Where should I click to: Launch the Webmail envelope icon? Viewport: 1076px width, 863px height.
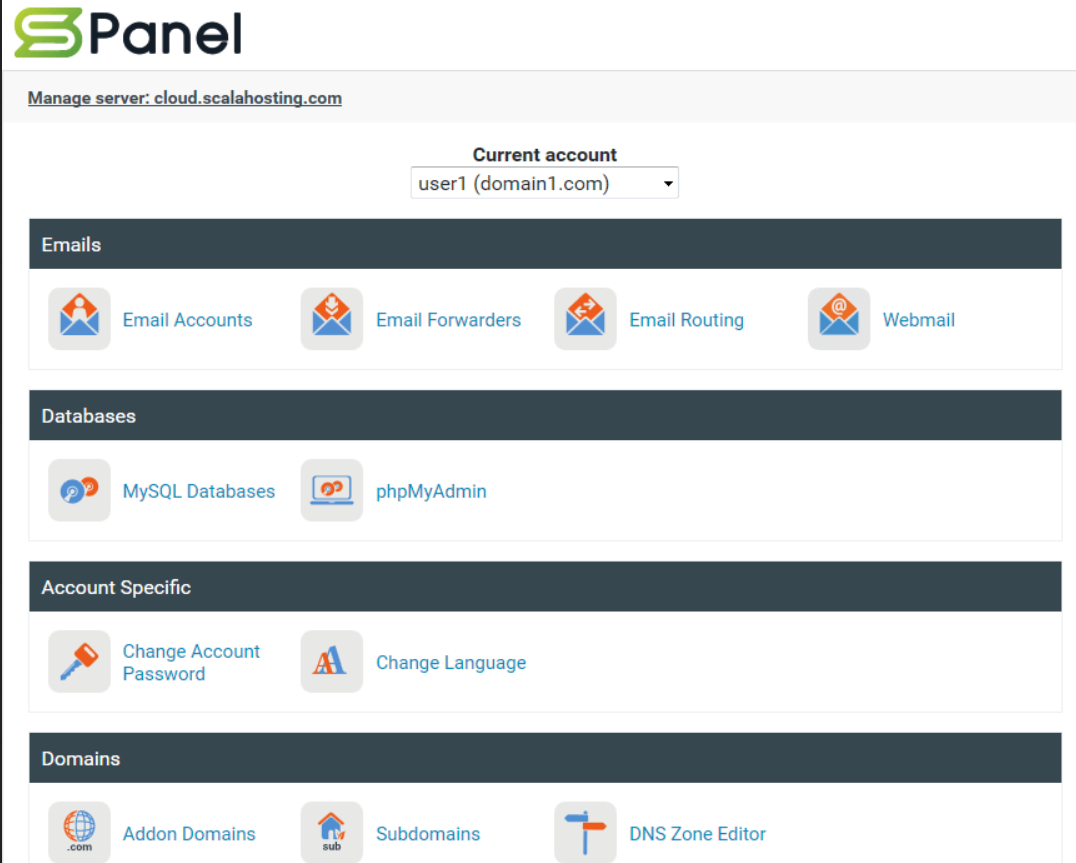(839, 319)
